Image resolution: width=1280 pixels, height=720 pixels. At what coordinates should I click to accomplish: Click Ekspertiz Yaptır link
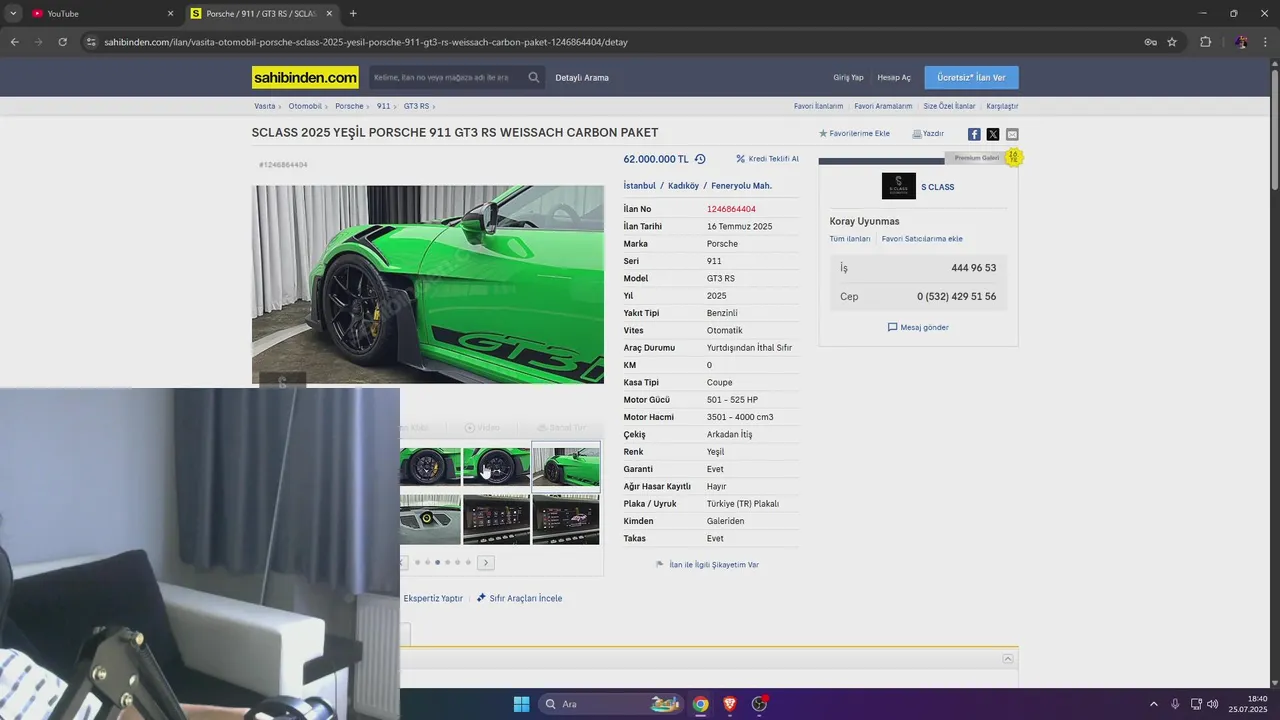click(x=433, y=598)
